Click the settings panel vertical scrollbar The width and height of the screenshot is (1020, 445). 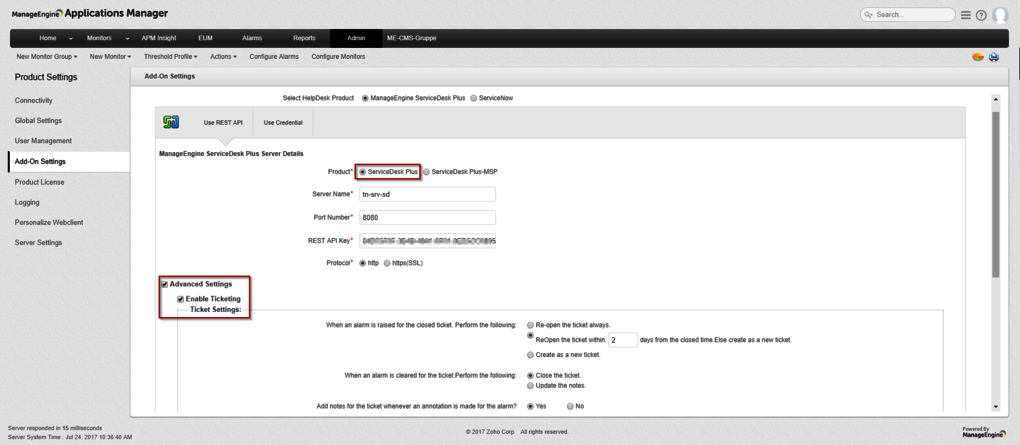click(995, 193)
